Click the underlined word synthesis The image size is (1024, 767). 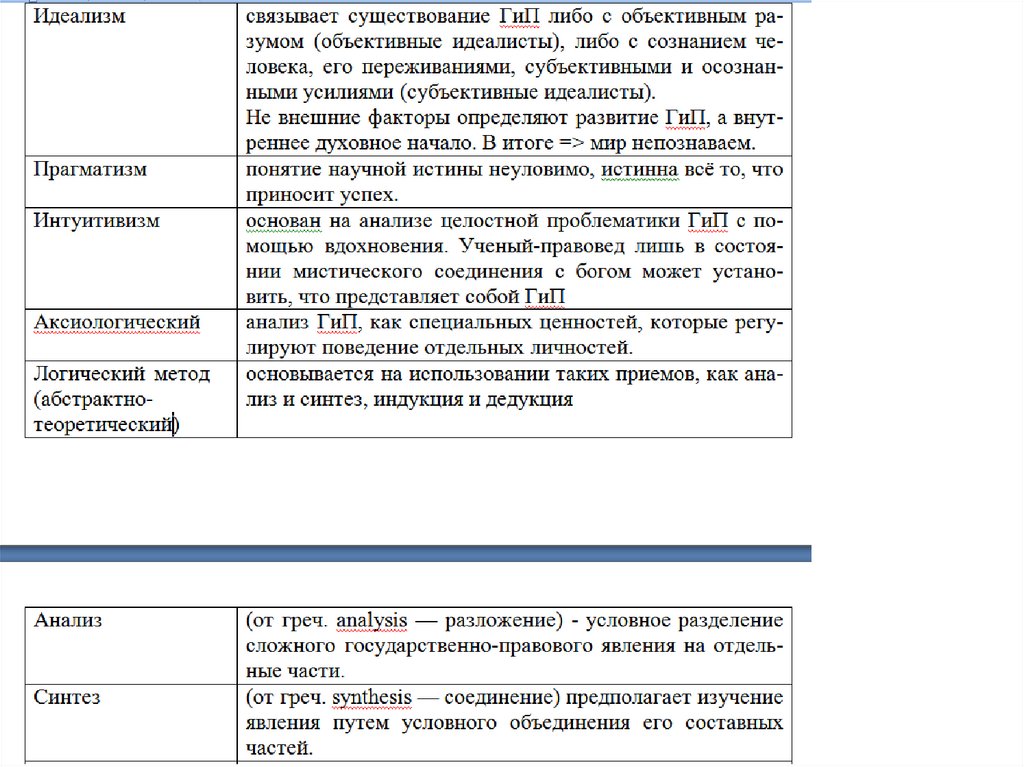[372, 697]
